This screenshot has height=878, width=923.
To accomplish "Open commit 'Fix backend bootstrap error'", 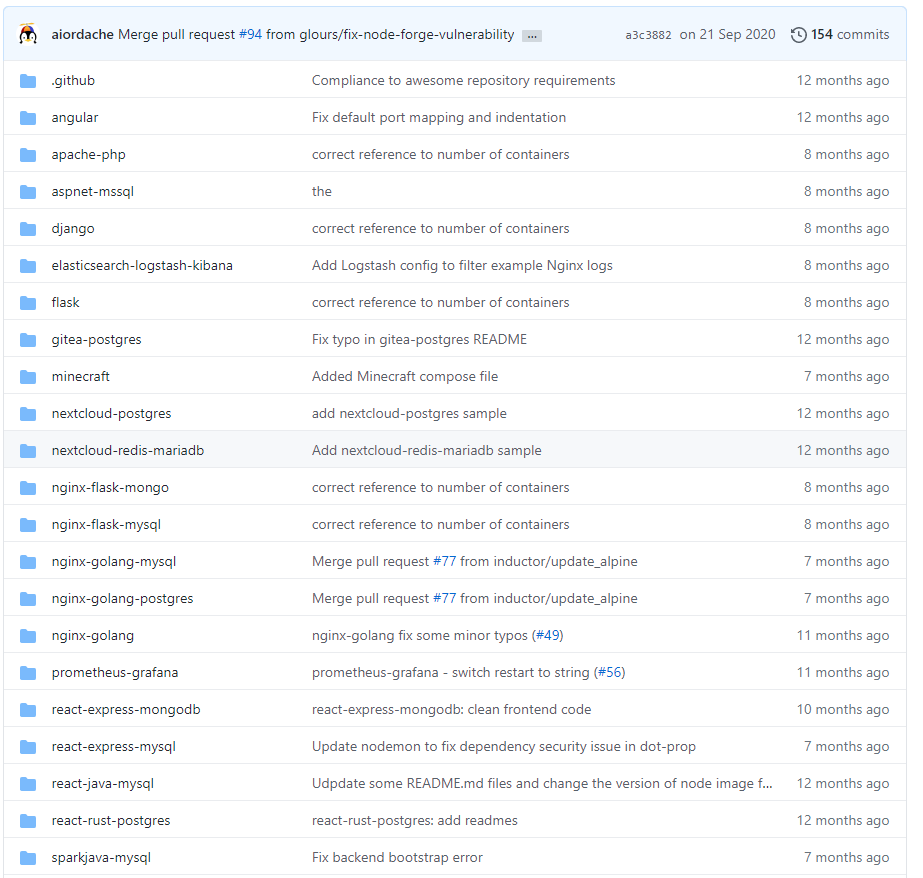I will pos(397,858).
